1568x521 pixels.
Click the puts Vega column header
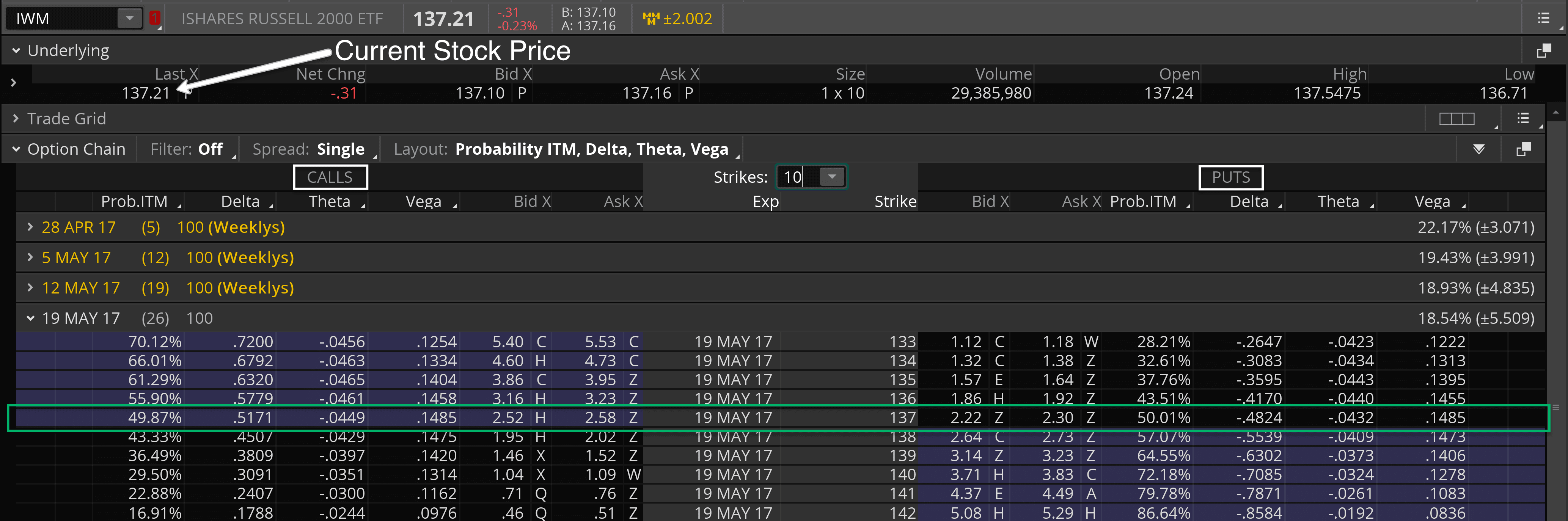(1432, 201)
